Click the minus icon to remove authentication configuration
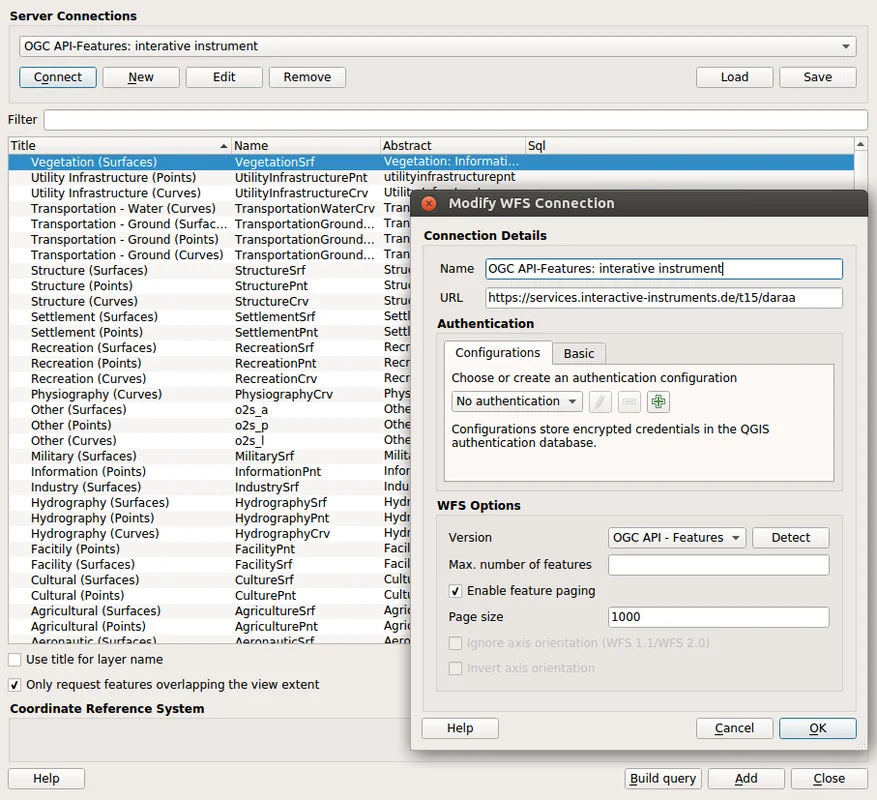Viewport: 877px width, 800px height. click(629, 402)
